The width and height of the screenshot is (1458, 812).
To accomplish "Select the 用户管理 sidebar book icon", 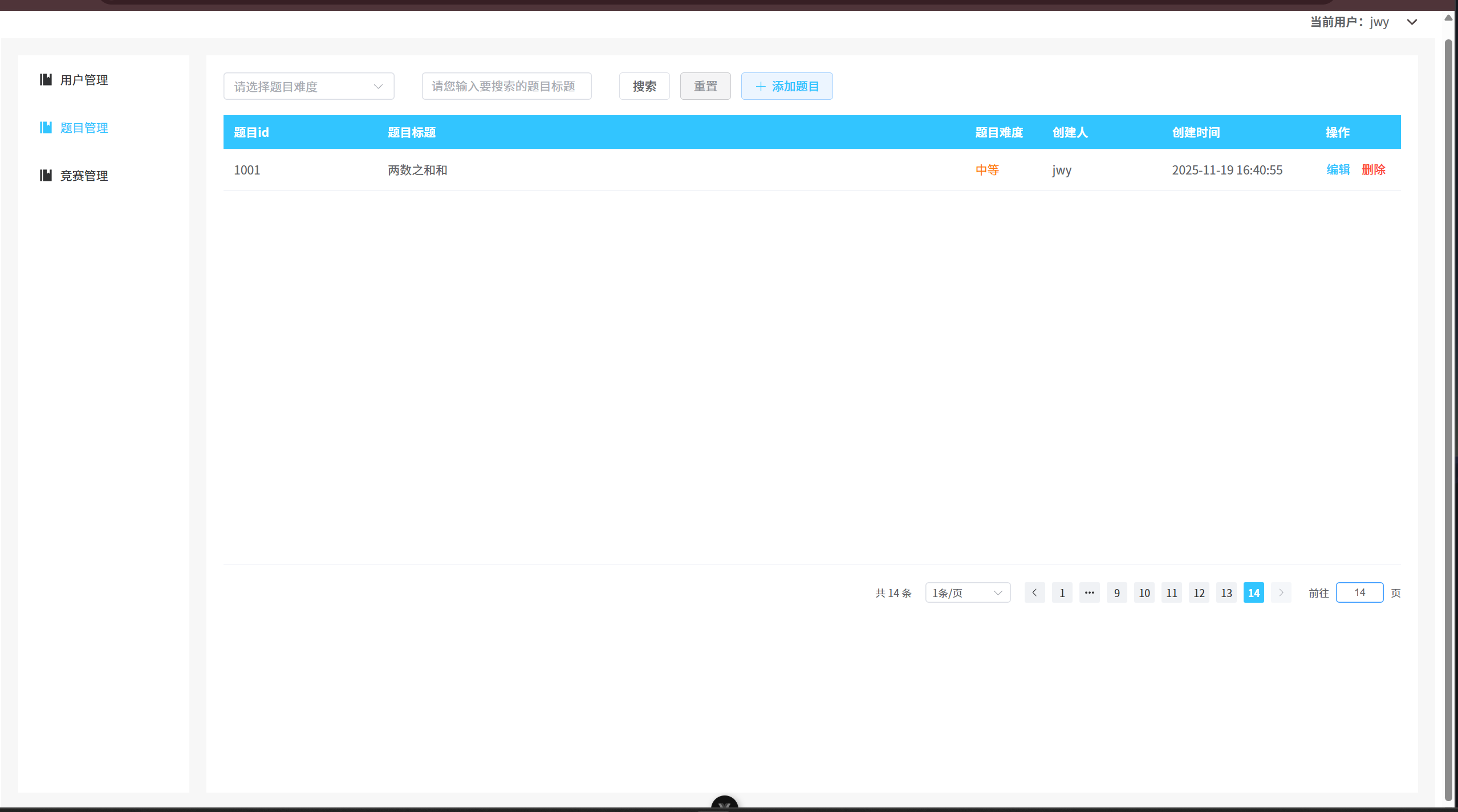I will click(46, 80).
